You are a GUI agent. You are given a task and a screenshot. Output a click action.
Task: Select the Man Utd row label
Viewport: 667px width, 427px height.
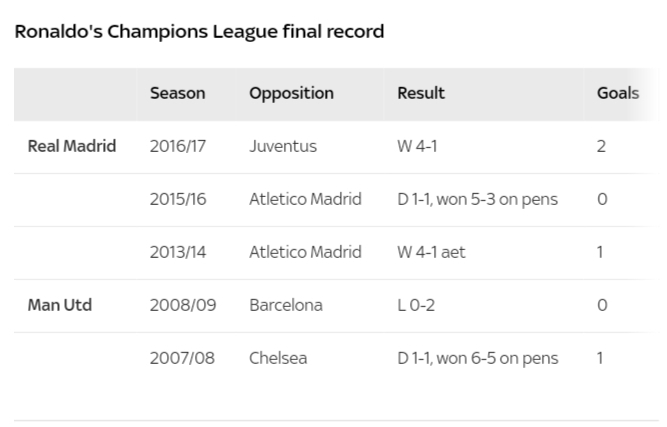[x=60, y=305]
